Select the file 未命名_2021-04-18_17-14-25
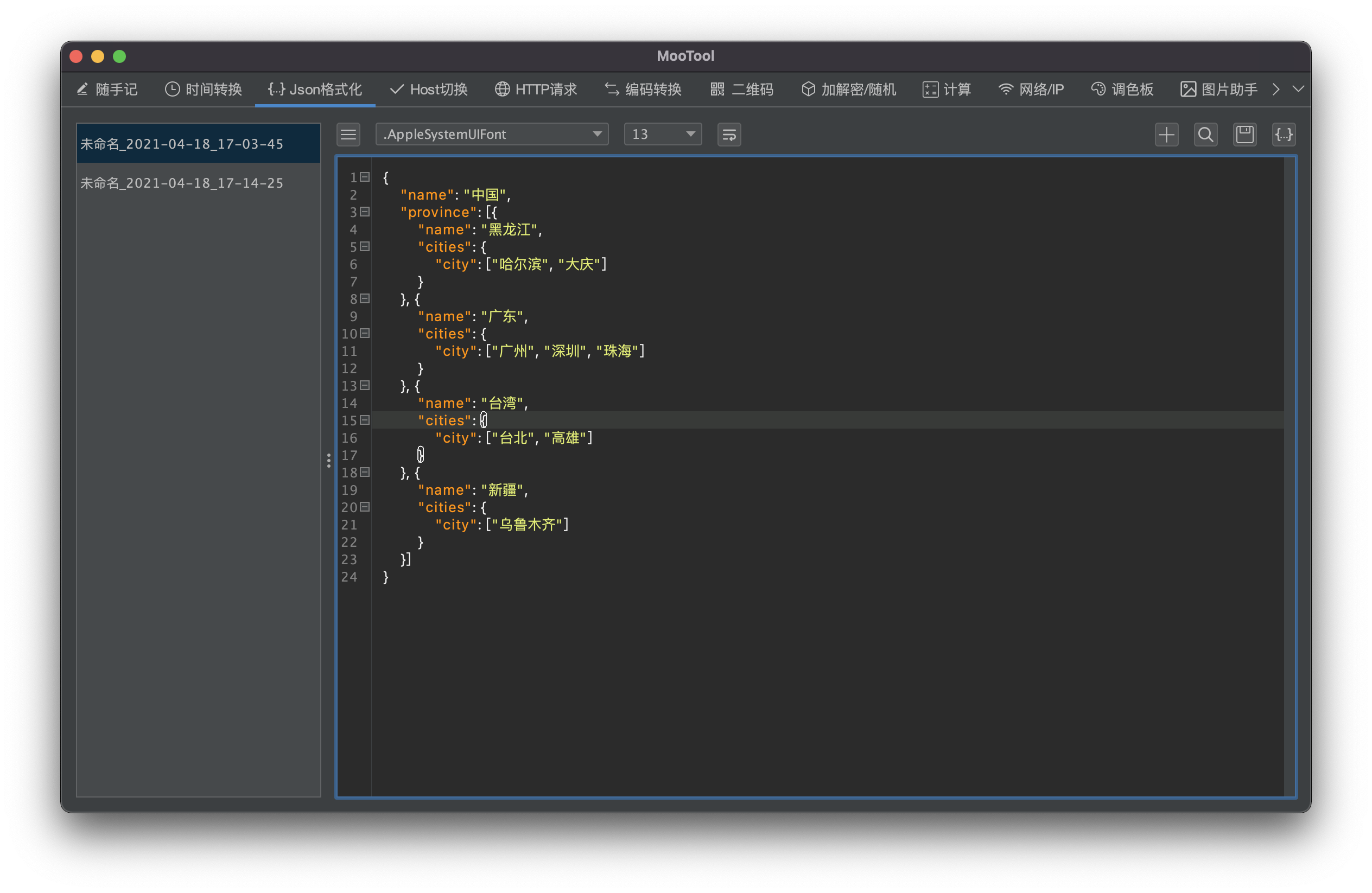 point(182,183)
